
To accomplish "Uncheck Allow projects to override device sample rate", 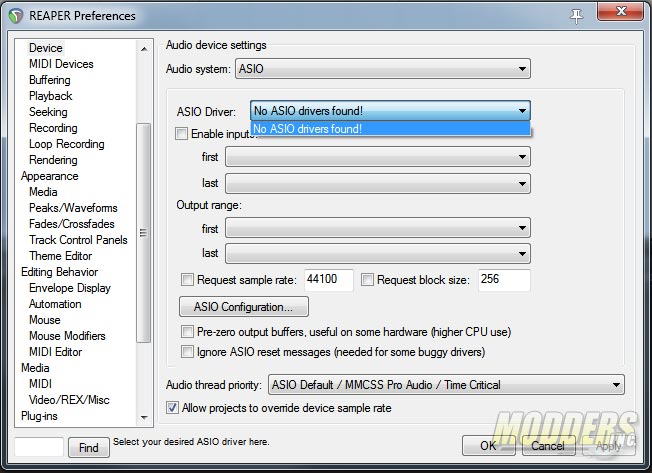I will click(x=172, y=408).
